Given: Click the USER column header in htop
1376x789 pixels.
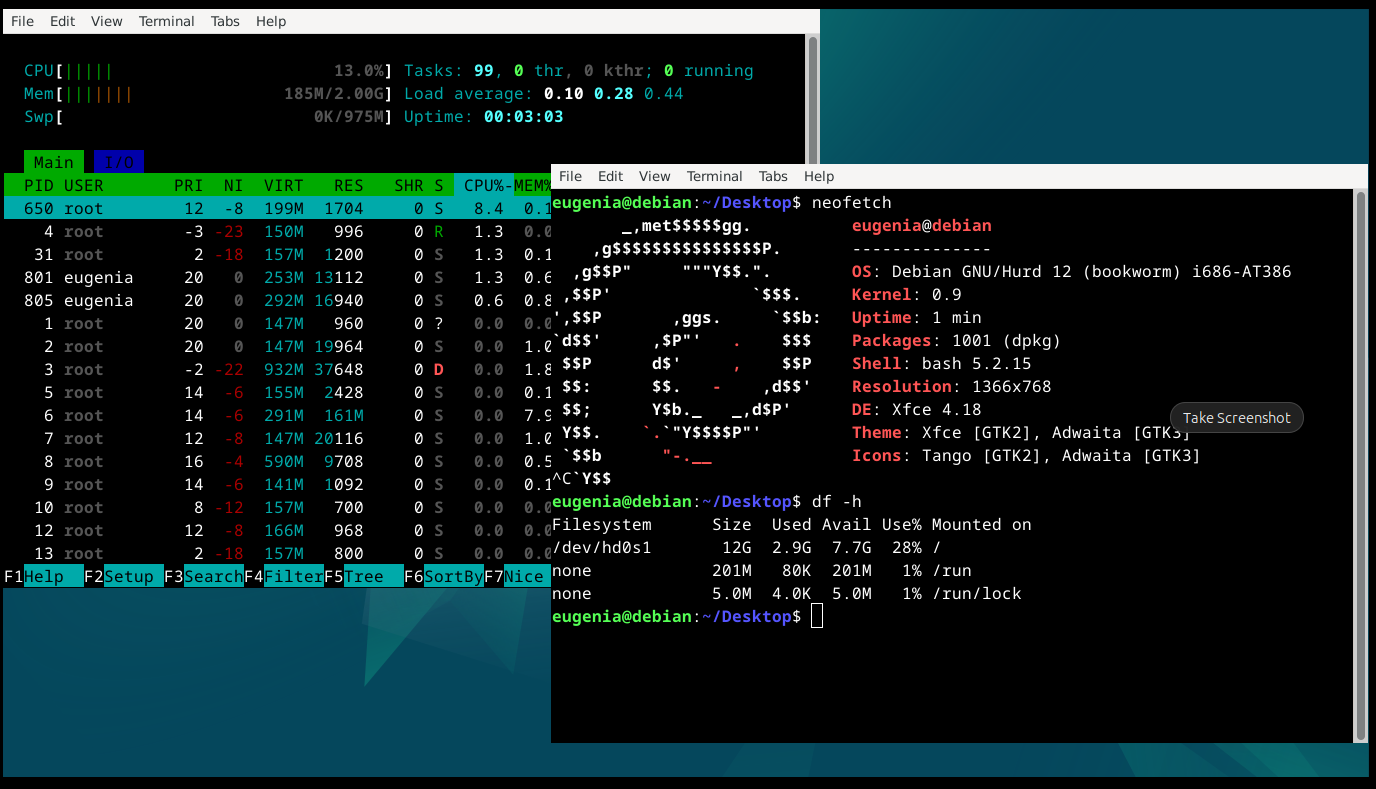Looking at the screenshot, I should click(84, 185).
